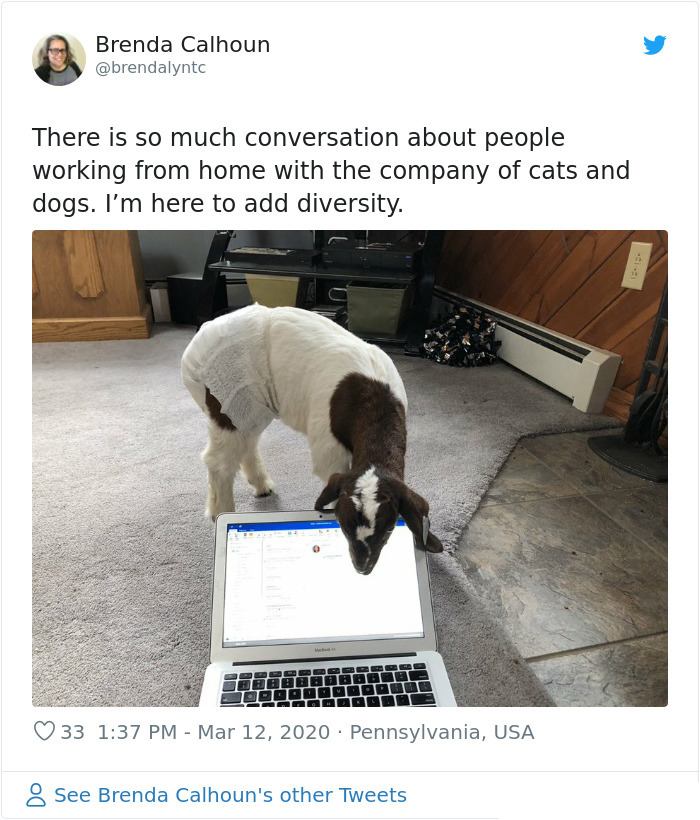Screen dimensions: 700x820
Task: Click the slate tile floor in the photo
Action: [x=570, y=565]
